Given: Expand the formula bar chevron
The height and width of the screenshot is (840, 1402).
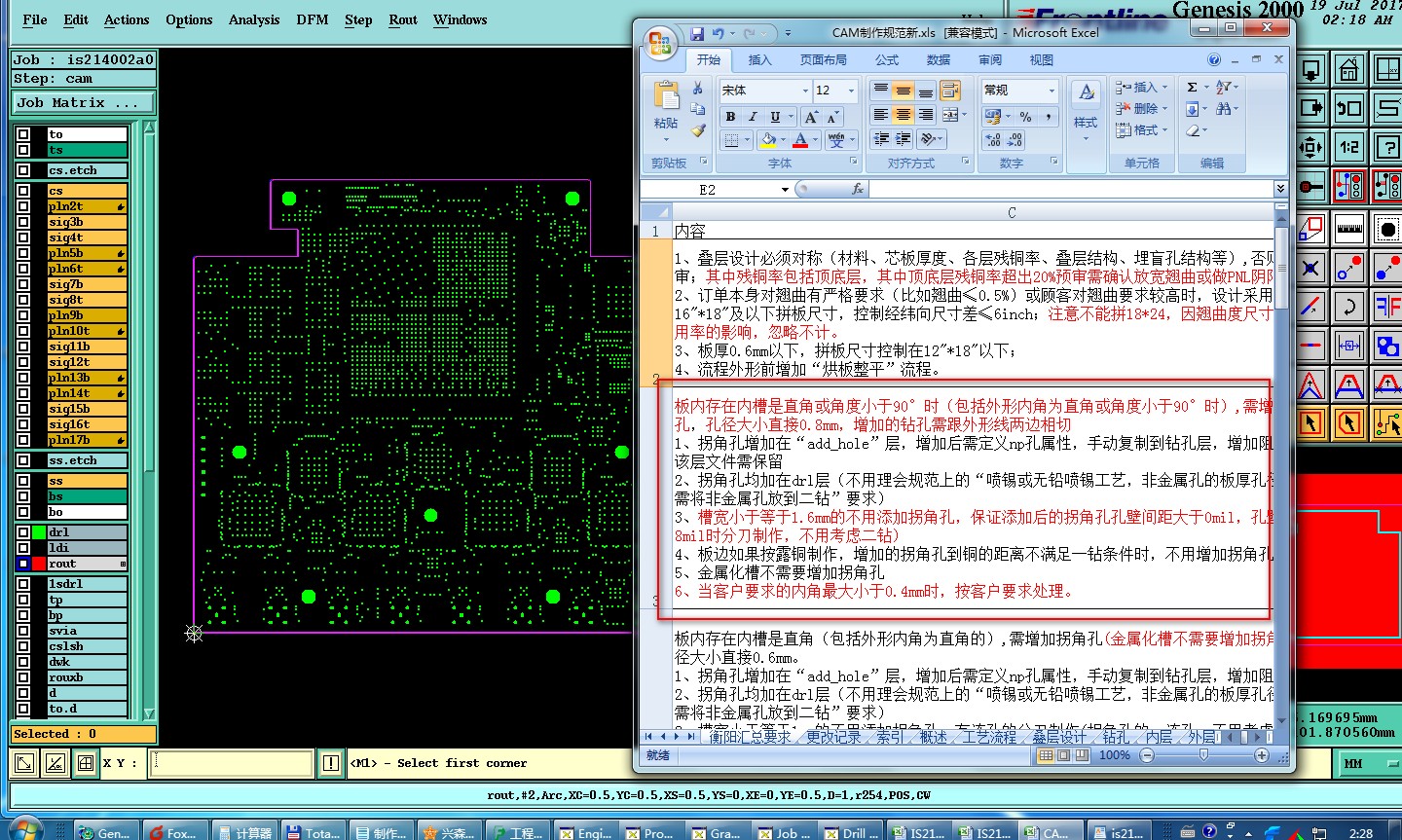Looking at the screenshot, I should (1280, 189).
